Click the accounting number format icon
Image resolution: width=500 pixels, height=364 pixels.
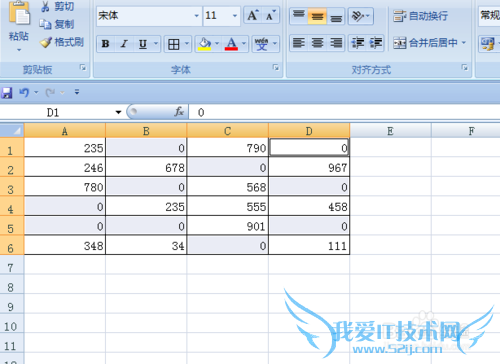tap(487, 44)
